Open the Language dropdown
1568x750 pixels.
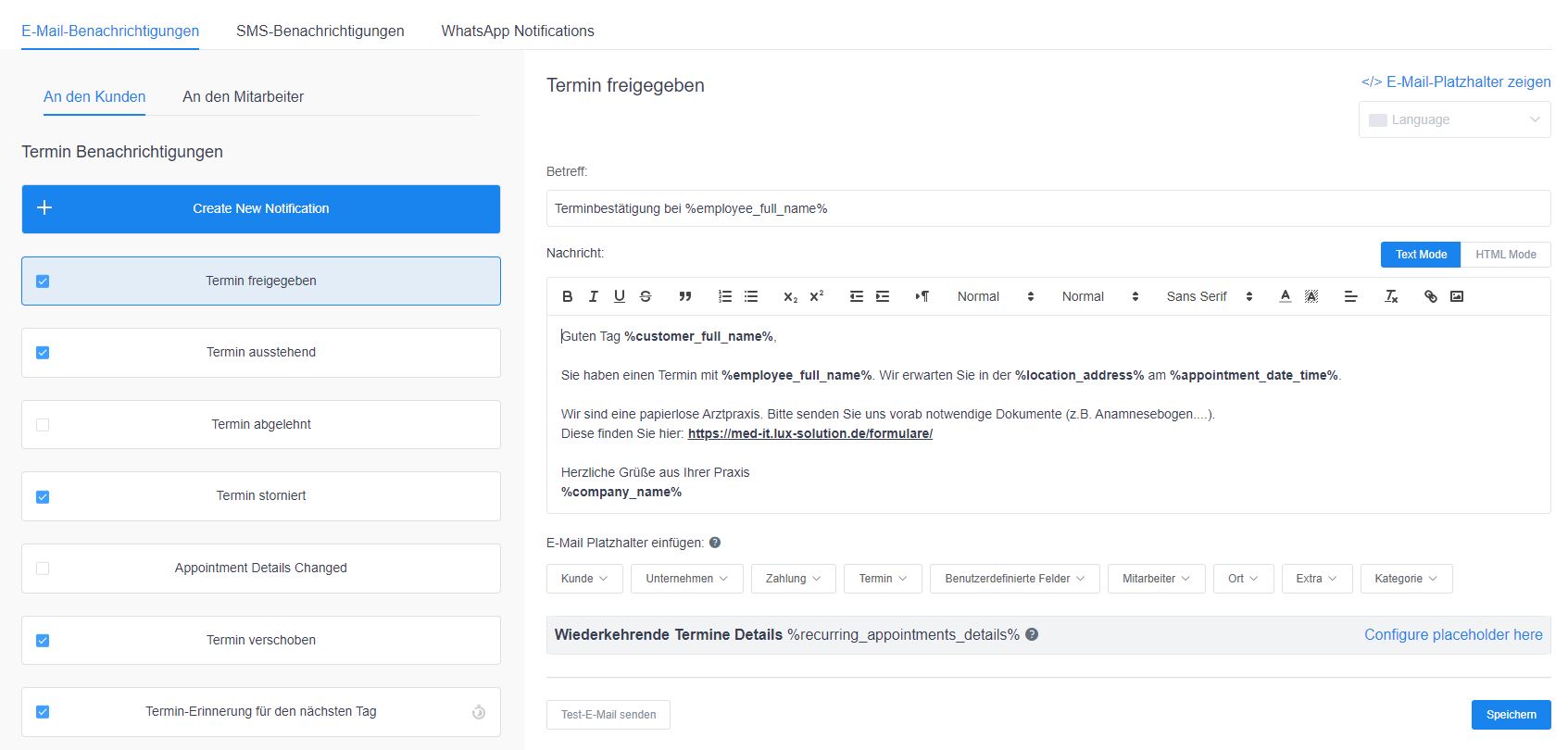click(1454, 119)
